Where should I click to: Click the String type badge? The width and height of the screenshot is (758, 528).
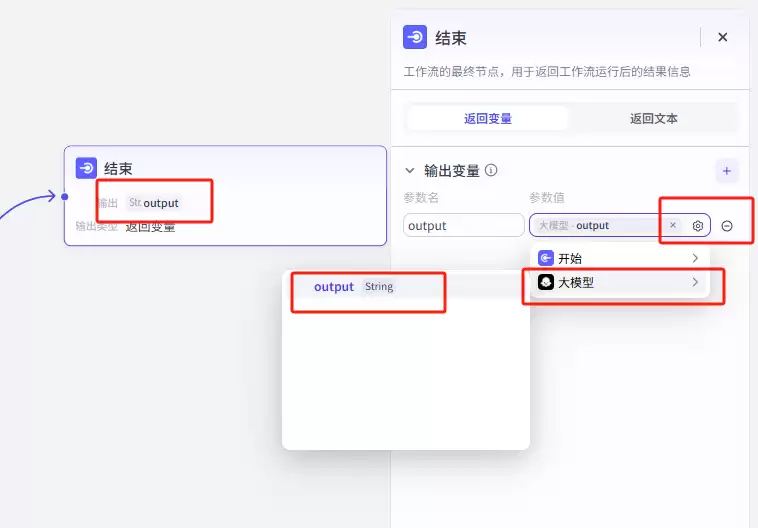pos(379,287)
